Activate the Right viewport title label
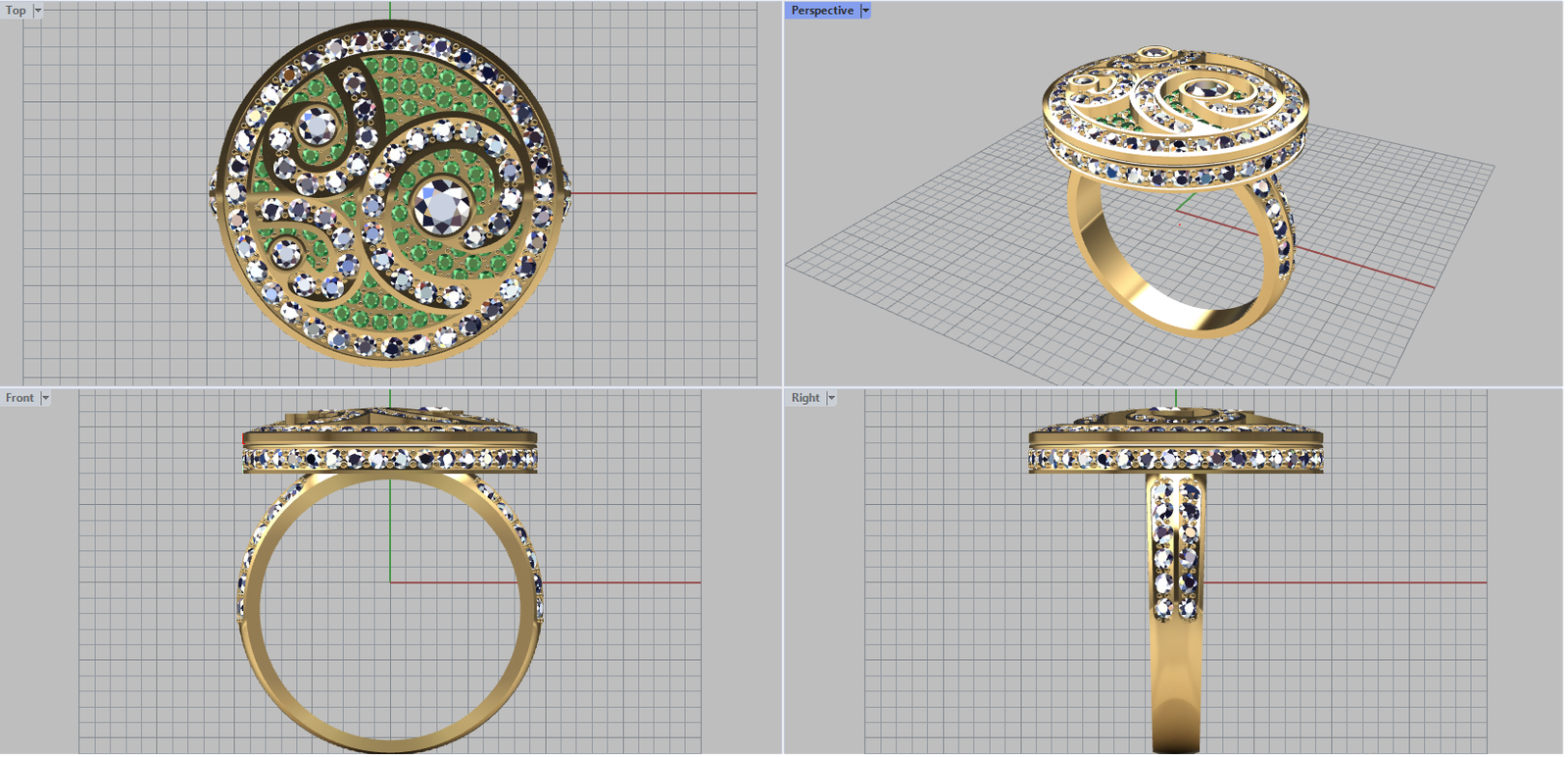The image size is (1568, 757). coord(806,398)
